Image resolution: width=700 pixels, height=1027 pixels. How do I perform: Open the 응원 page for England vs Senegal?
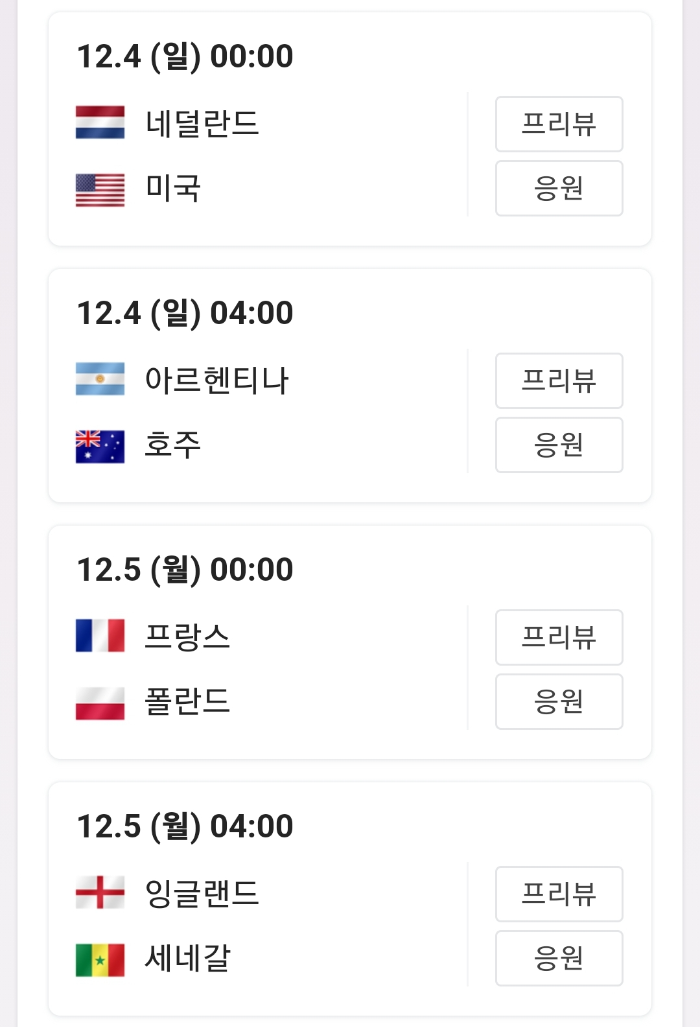(559, 958)
